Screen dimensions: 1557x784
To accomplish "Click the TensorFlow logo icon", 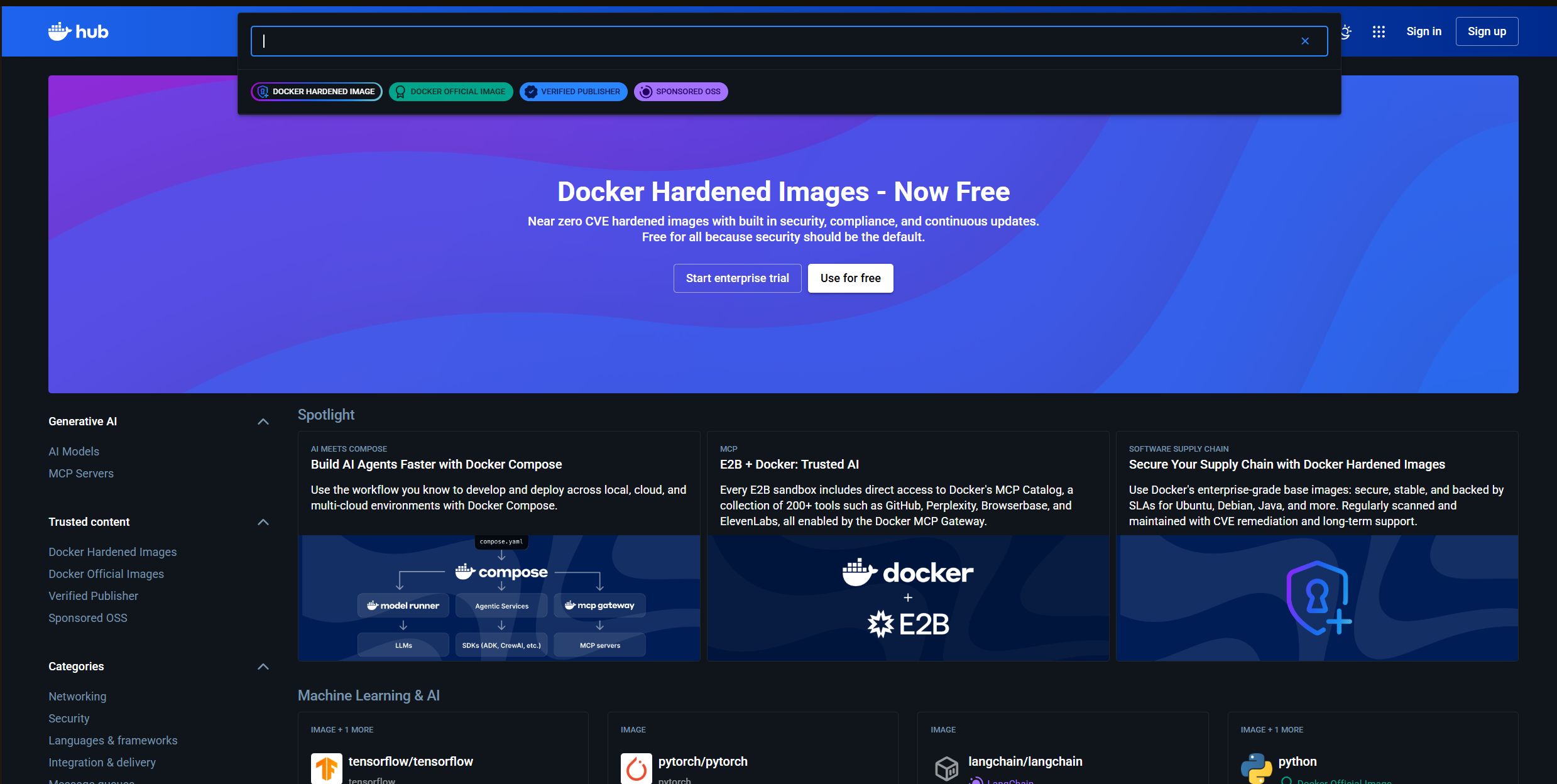I will coord(327,768).
